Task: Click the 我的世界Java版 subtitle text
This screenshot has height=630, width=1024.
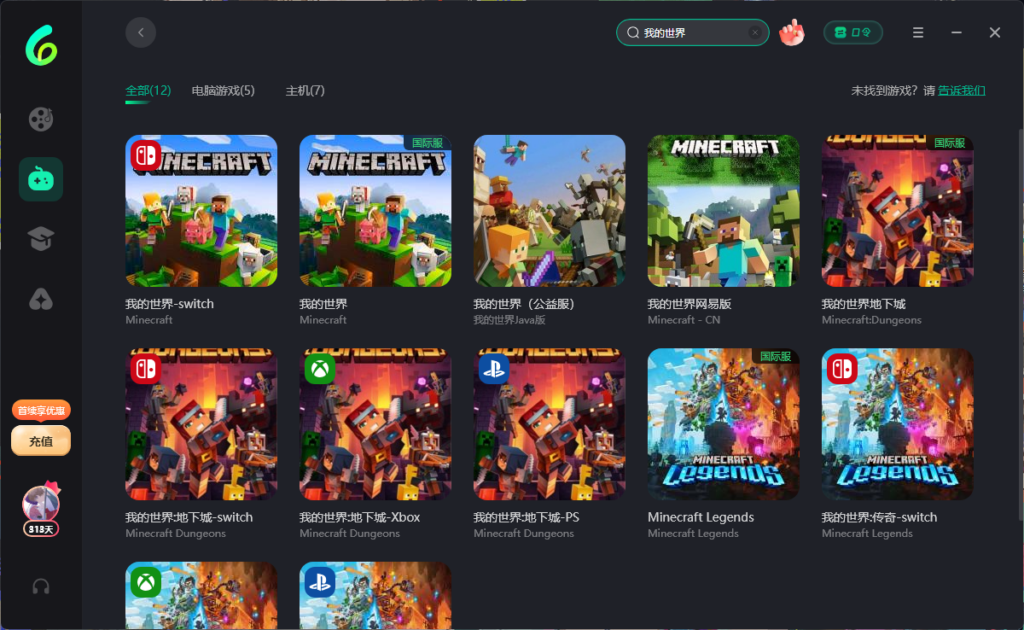Action: pyautogui.click(x=509, y=320)
